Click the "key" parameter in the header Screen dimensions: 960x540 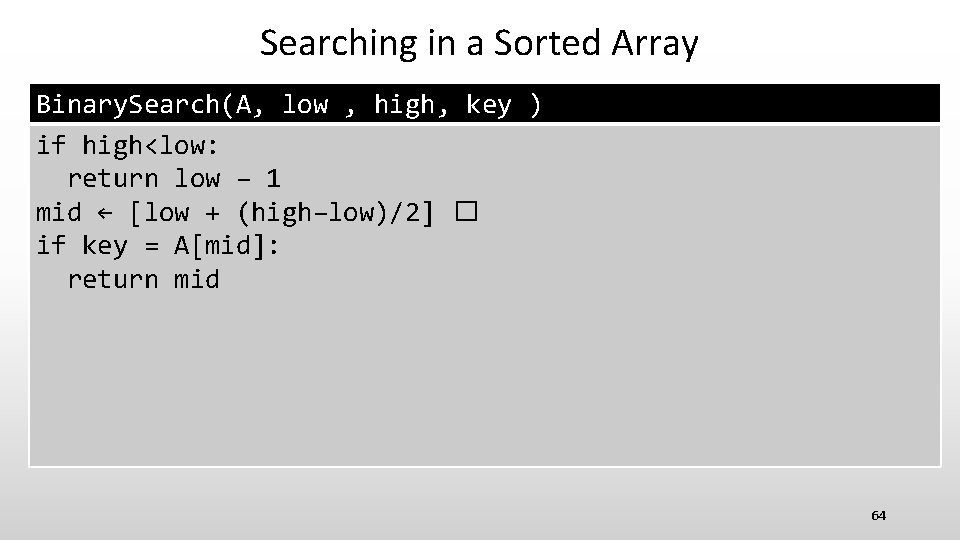[488, 104]
